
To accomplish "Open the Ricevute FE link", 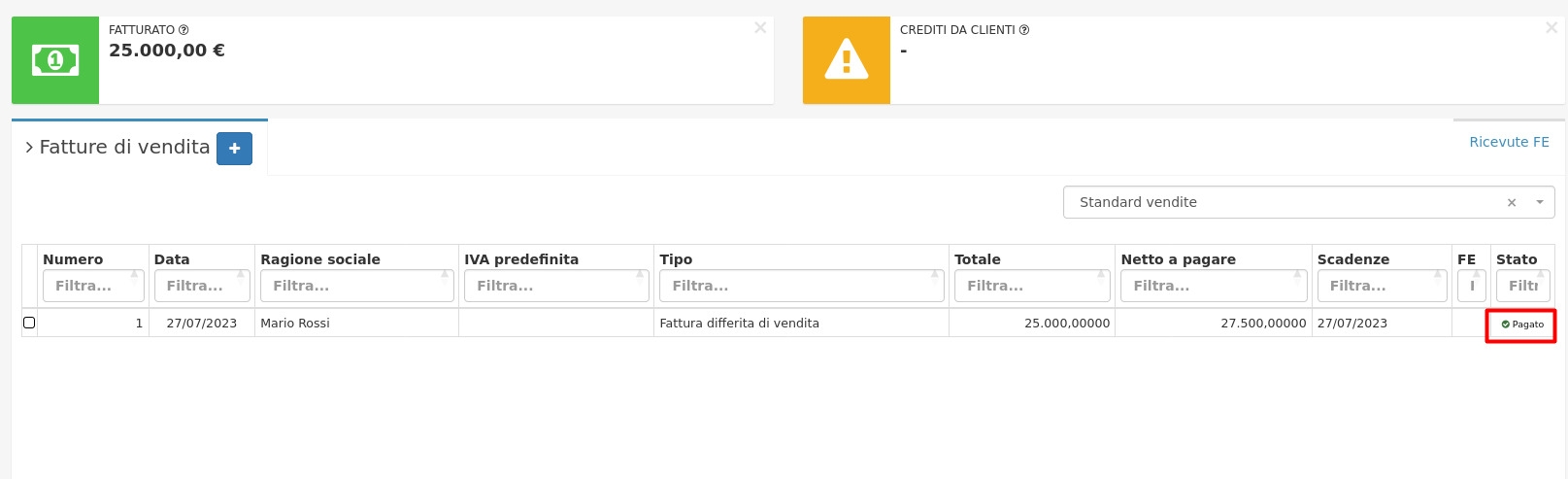I will (1509, 142).
